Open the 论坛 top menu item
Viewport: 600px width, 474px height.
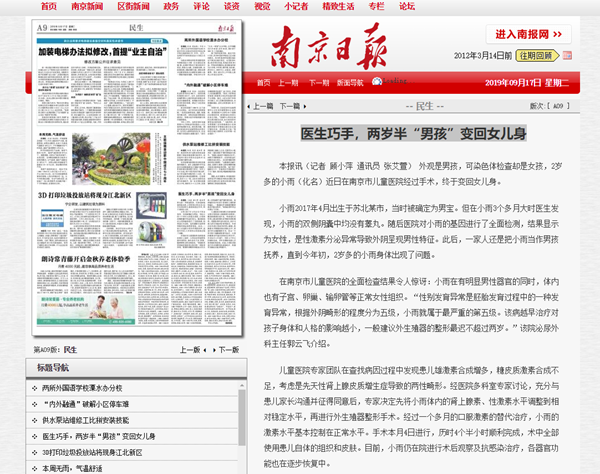tap(407, 6)
